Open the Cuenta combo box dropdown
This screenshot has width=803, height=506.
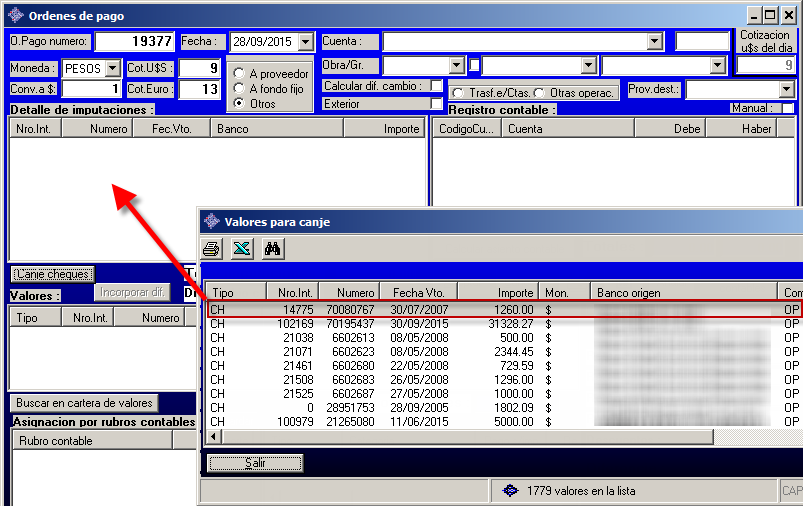(x=655, y=42)
